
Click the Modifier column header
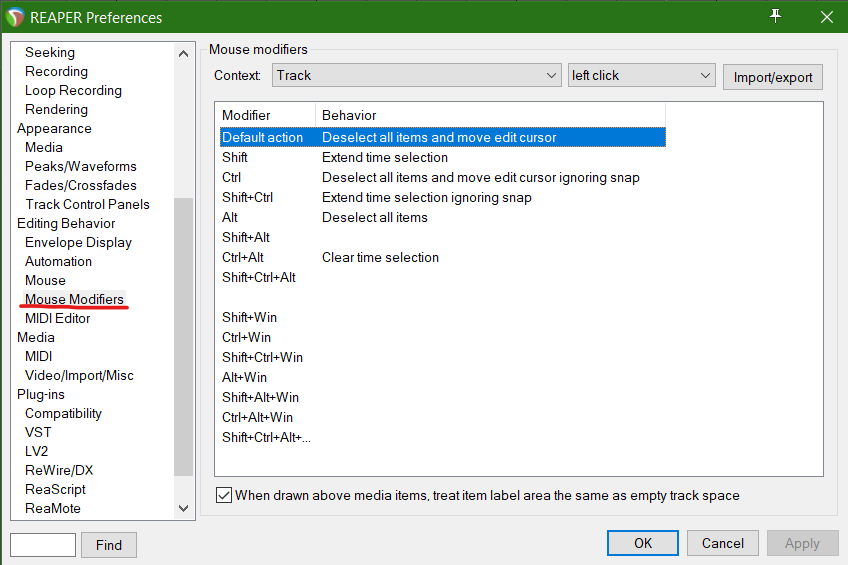(267, 115)
